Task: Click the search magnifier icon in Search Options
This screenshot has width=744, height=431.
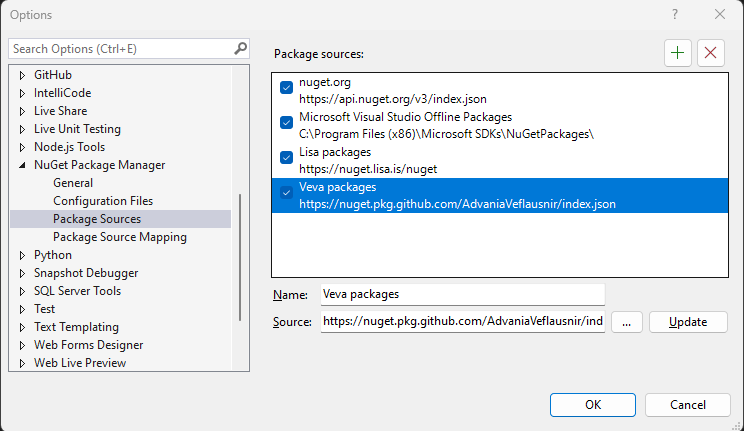Action: click(x=241, y=48)
